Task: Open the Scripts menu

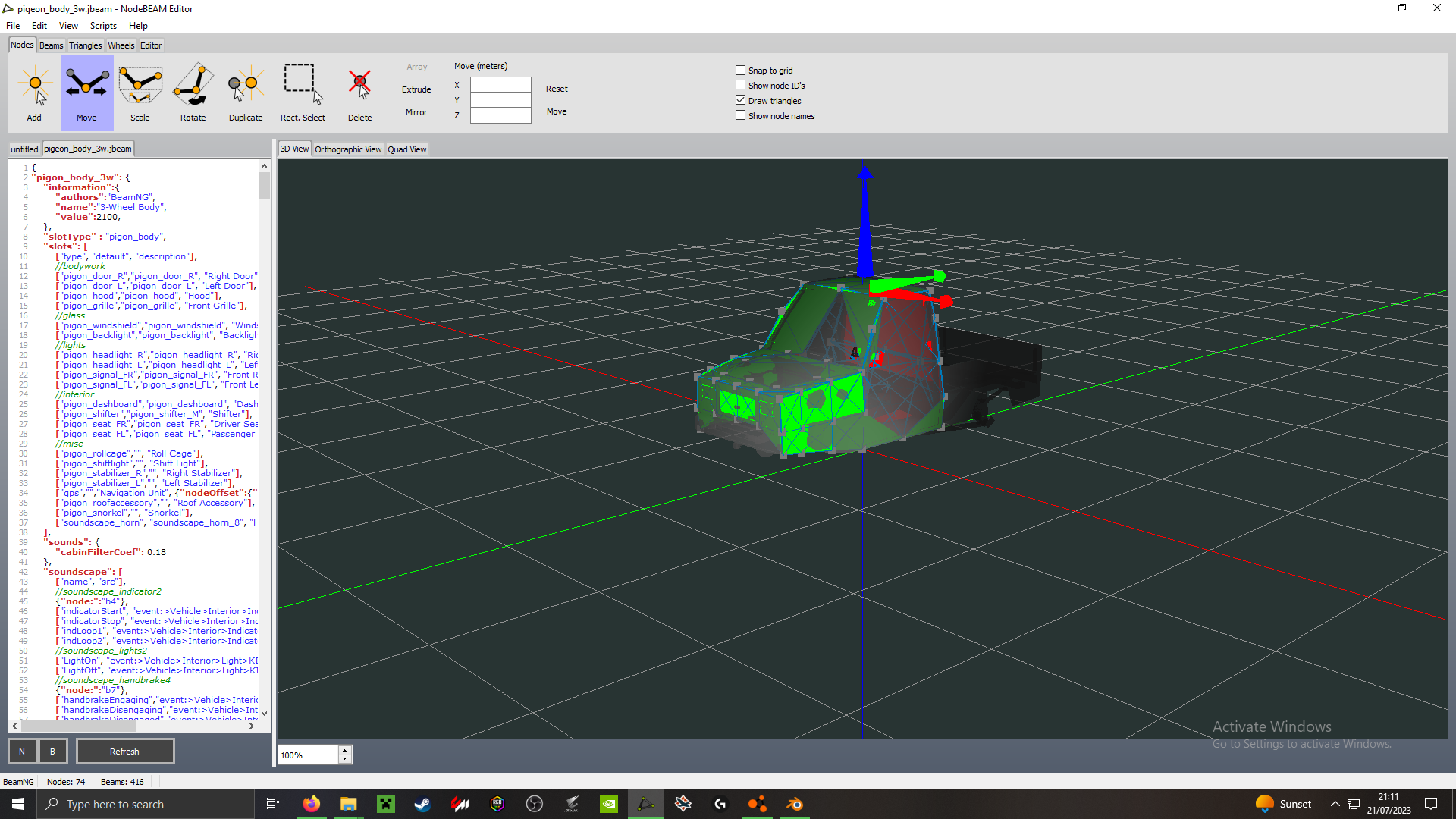Action: [x=103, y=26]
